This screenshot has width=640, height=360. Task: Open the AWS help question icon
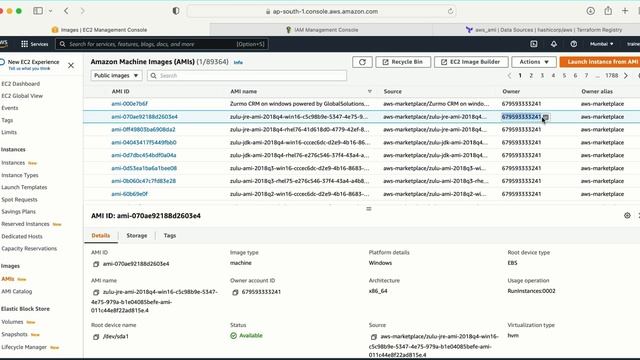[573, 44]
